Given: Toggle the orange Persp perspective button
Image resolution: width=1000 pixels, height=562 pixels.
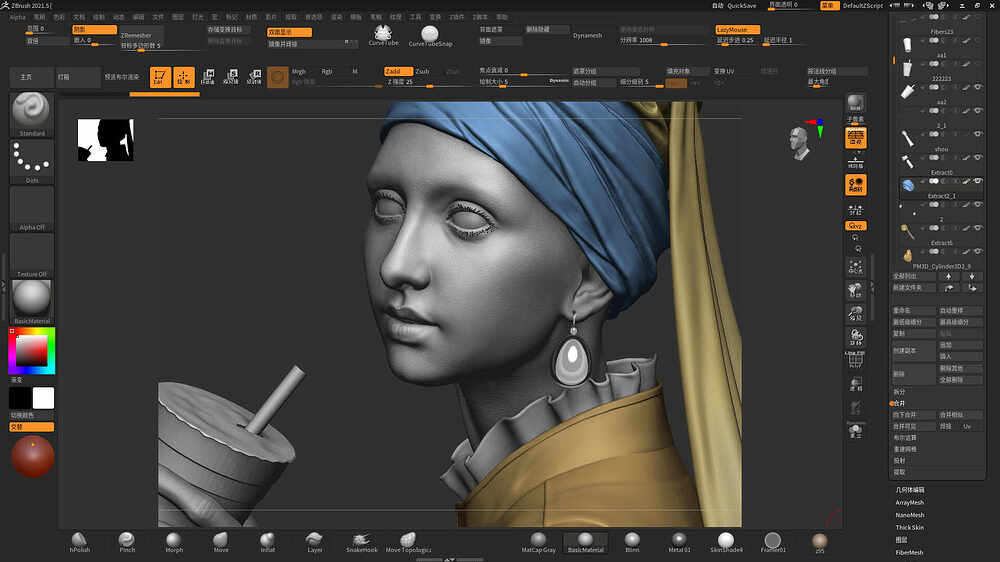Looking at the screenshot, I should pyautogui.click(x=856, y=138).
